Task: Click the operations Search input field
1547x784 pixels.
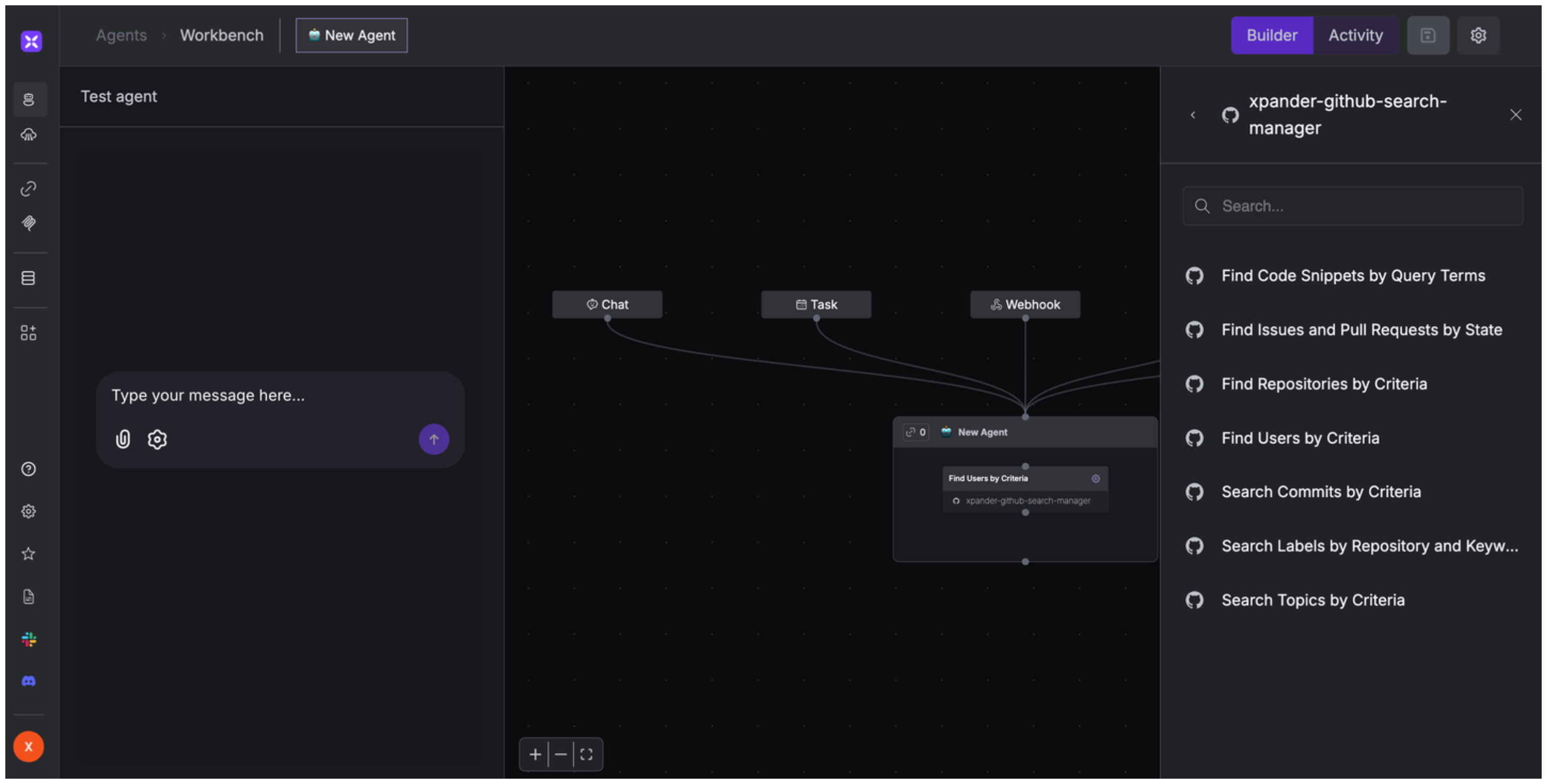Action: click(x=1363, y=206)
